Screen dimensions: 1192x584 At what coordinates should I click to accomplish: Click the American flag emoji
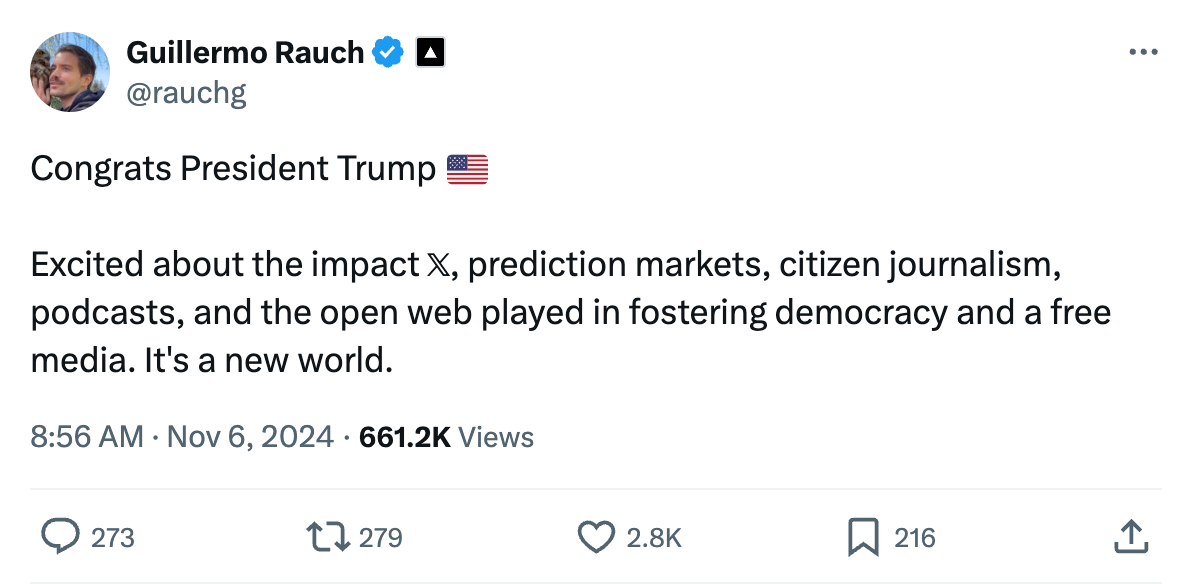(467, 169)
